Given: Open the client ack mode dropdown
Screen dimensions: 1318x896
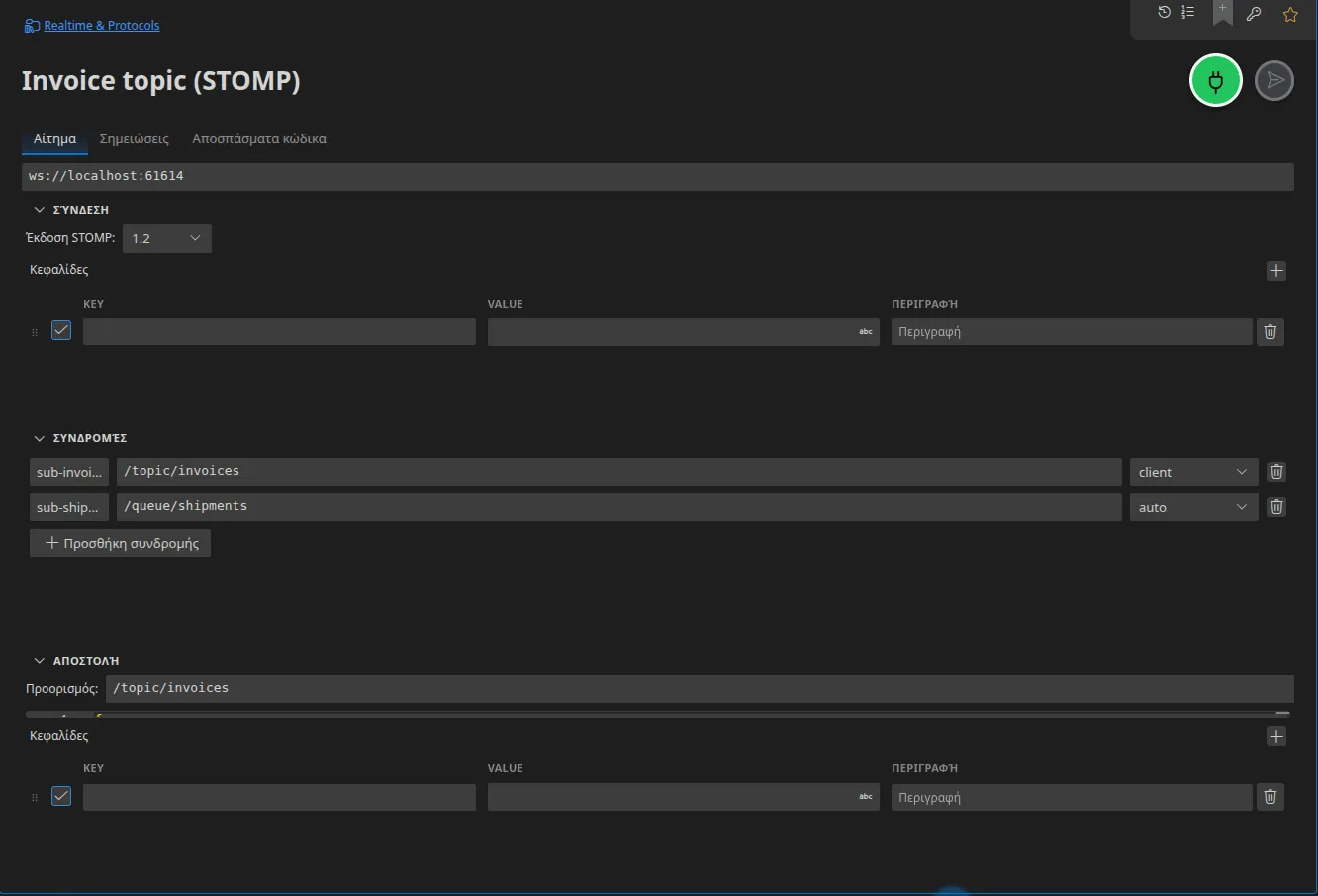Looking at the screenshot, I should click(x=1194, y=472).
